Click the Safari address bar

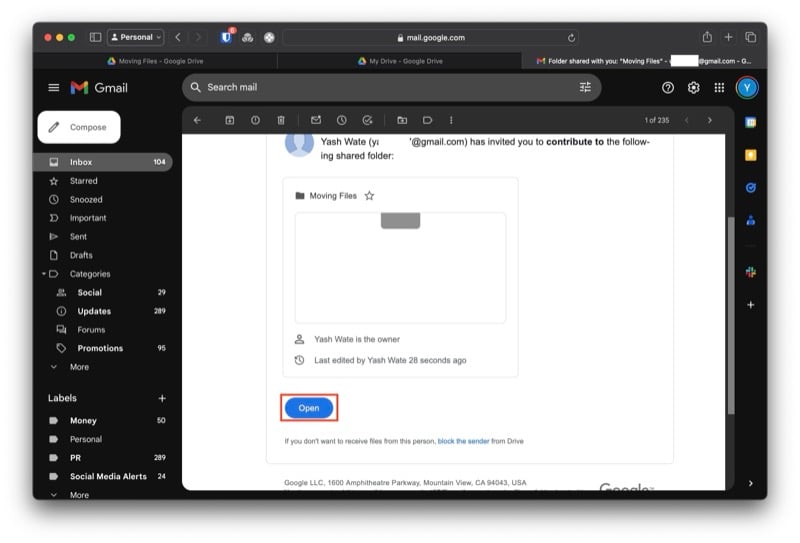pos(431,37)
